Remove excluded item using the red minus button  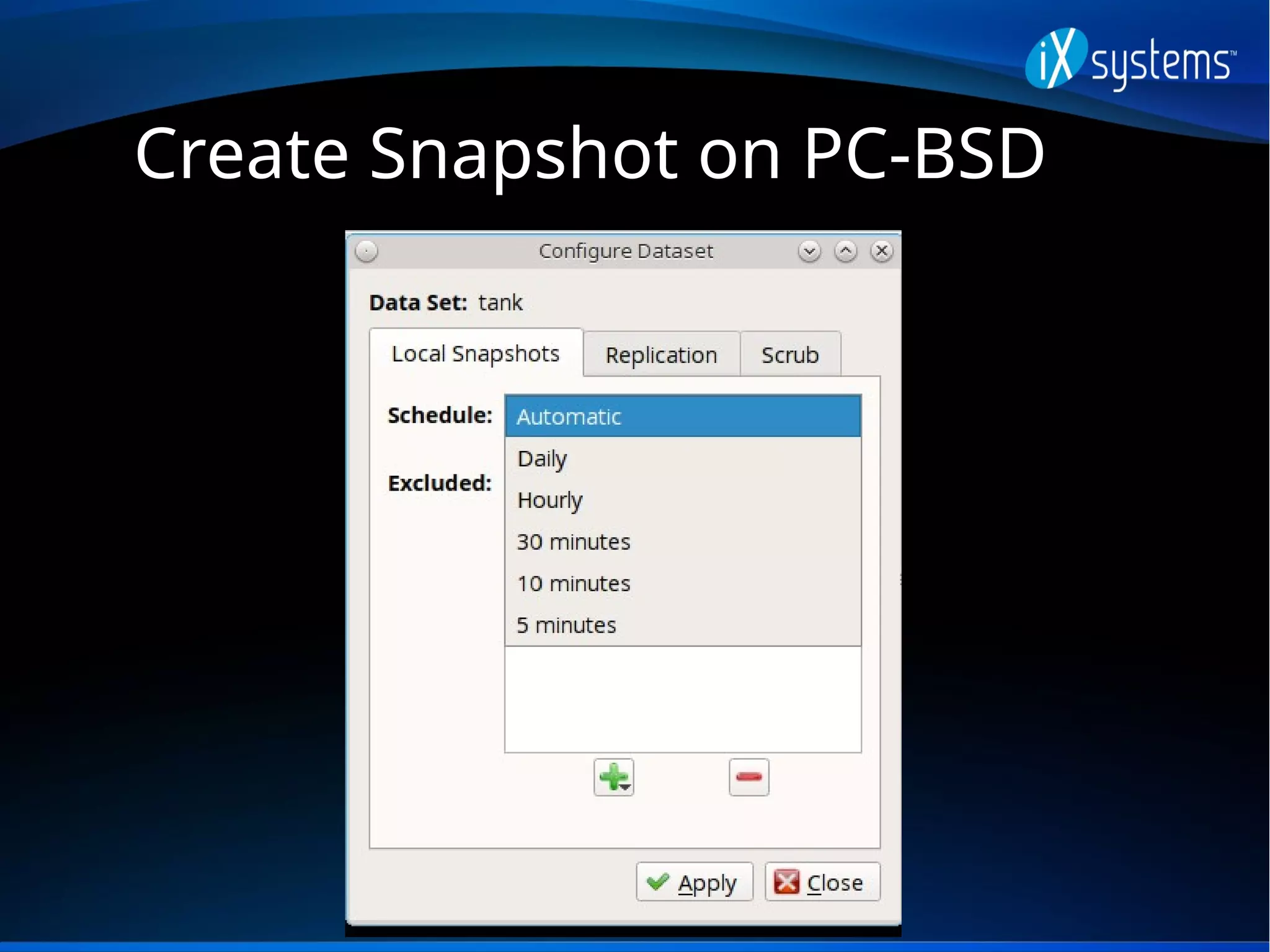[x=748, y=777]
